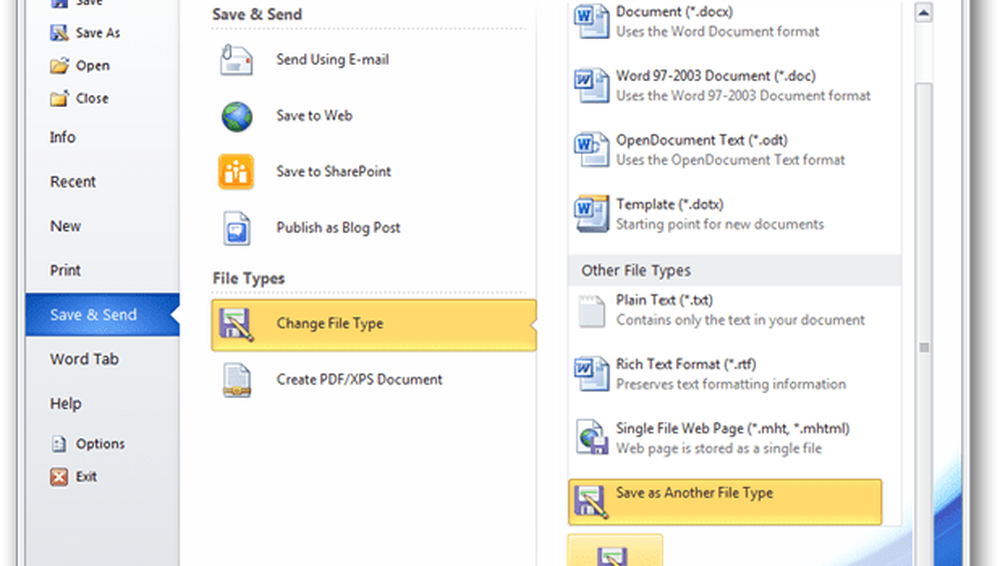1000x566 pixels.
Task: Open the Word Tab menu entry
Action: pos(84,359)
